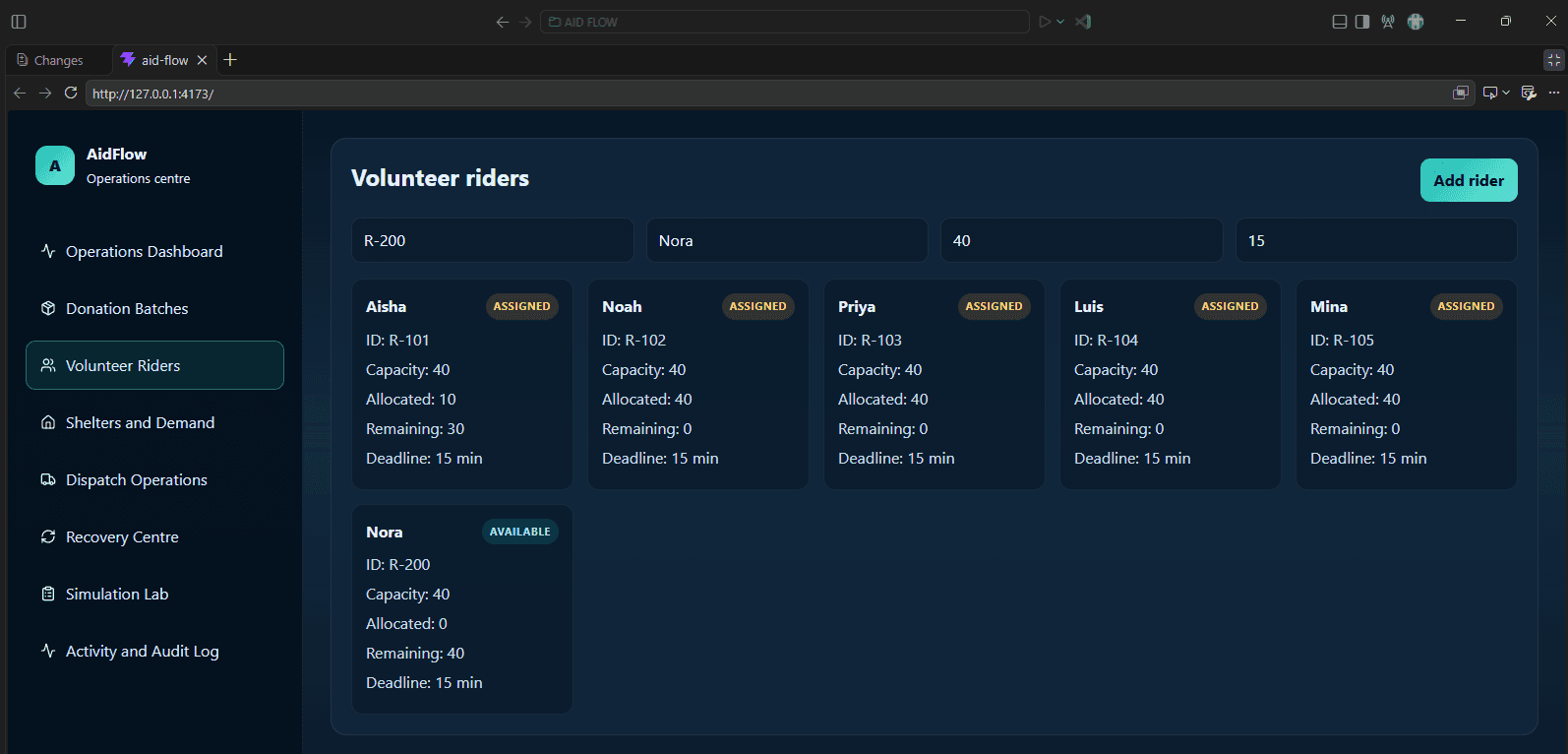1568x754 pixels.
Task: Open a new tab with plus icon
Action: point(230,60)
